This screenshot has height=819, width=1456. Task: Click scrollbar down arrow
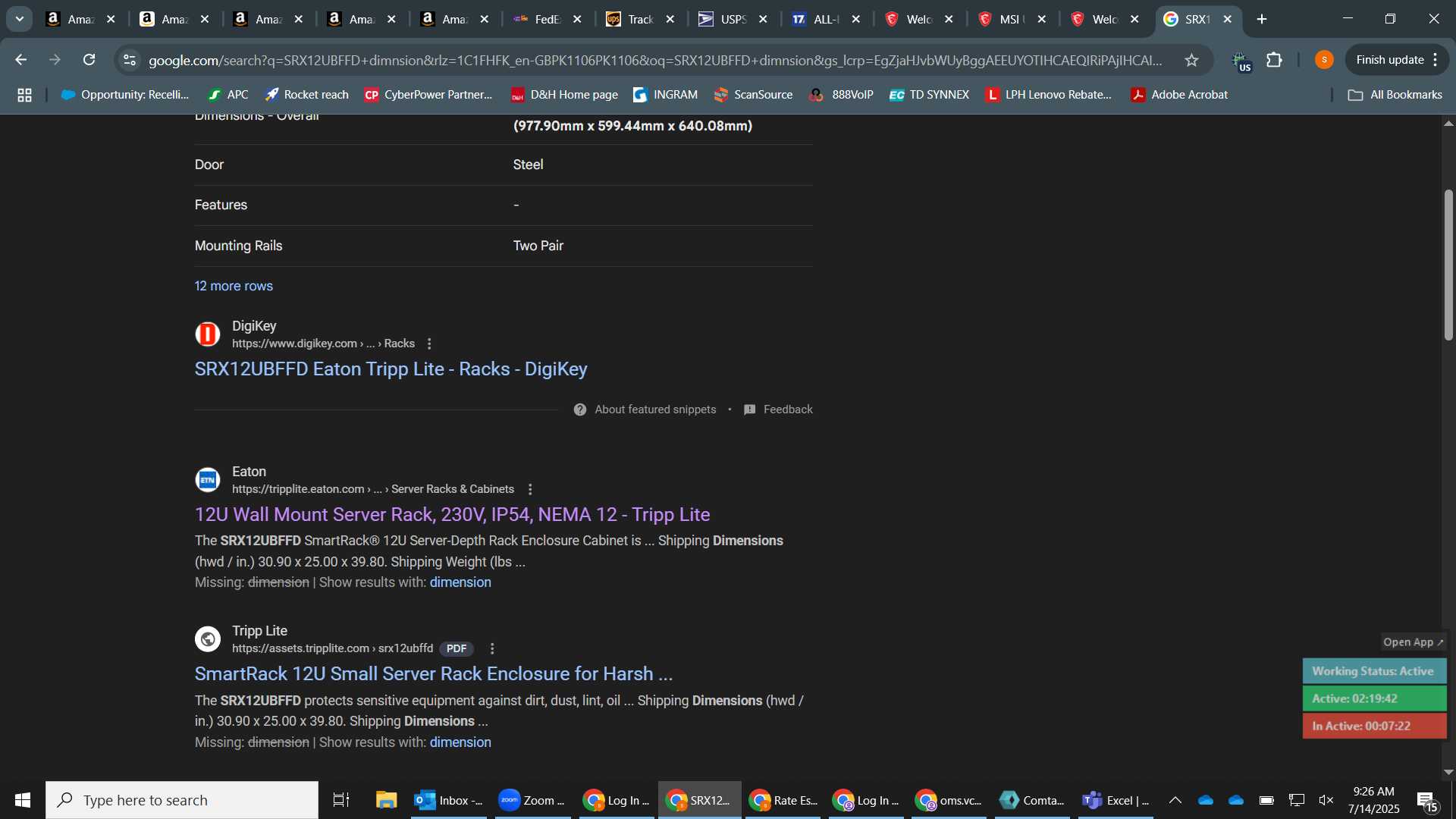[x=1448, y=772]
